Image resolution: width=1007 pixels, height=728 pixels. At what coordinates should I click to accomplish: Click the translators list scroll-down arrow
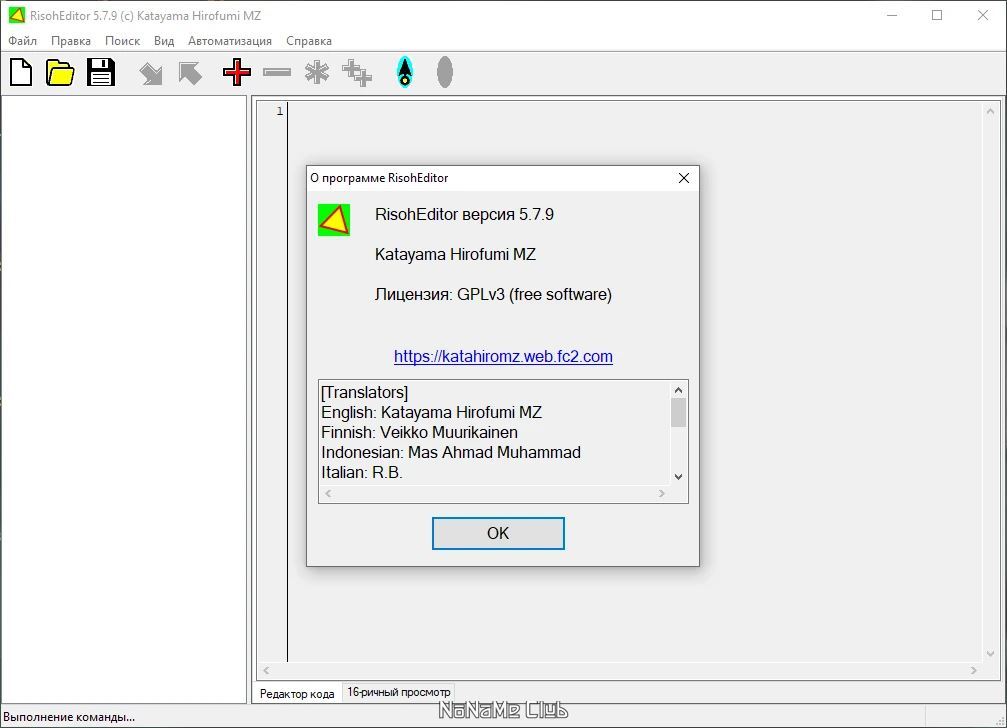678,477
